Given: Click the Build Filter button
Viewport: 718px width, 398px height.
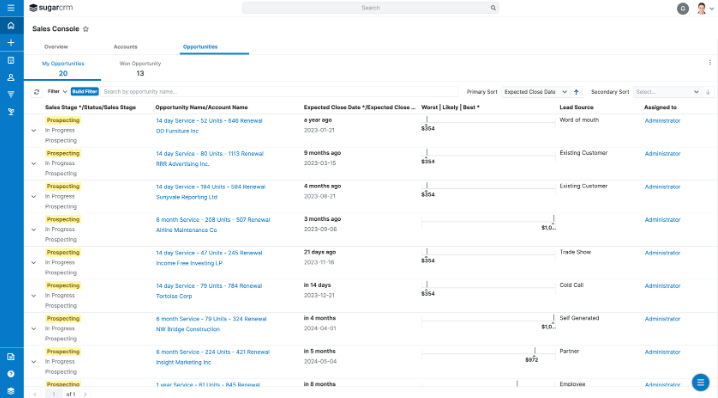Looking at the screenshot, I should [85, 92].
